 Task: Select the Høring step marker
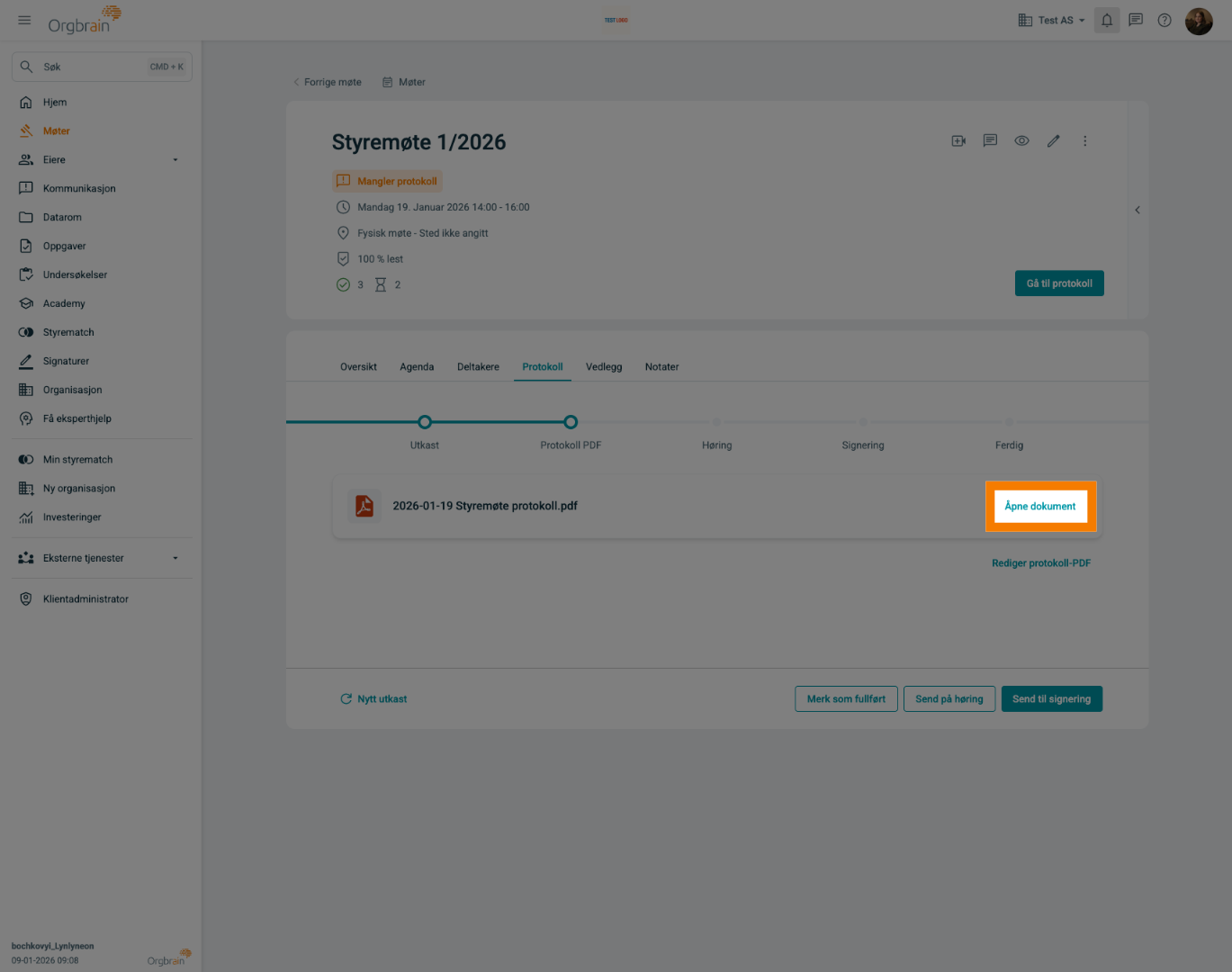coord(716,422)
